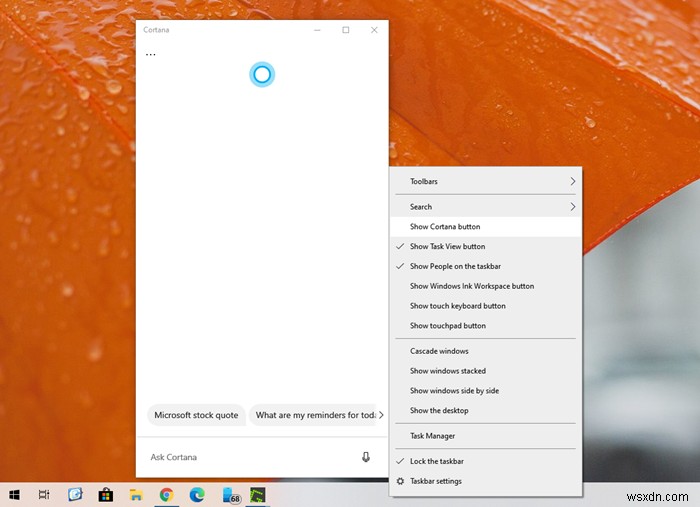Toggle Lock the taskbar option
The height and width of the screenshot is (507, 700).
[486, 461]
